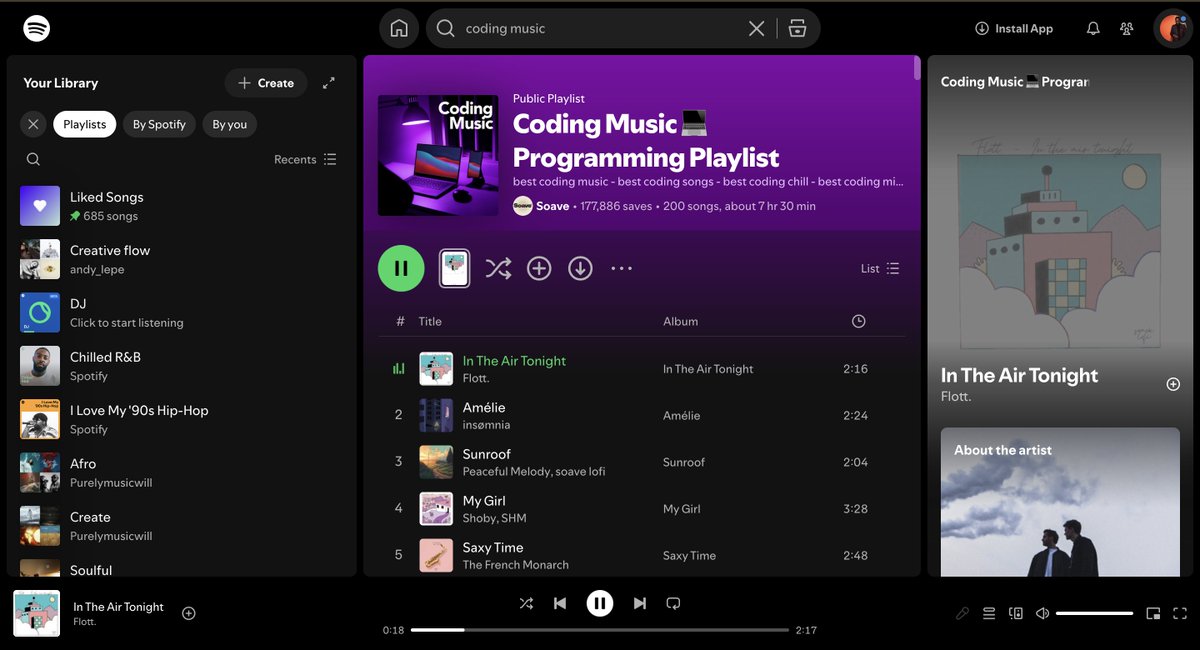Go to the Home button
Viewport: 1200px width, 650px height.
click(399, 28)
